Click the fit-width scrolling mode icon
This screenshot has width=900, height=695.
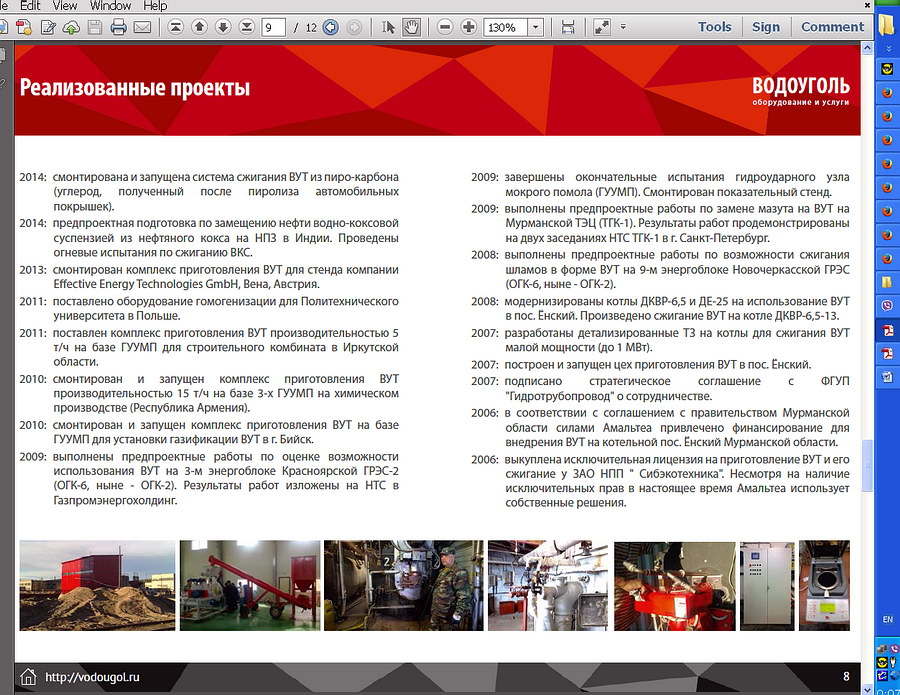568,27
